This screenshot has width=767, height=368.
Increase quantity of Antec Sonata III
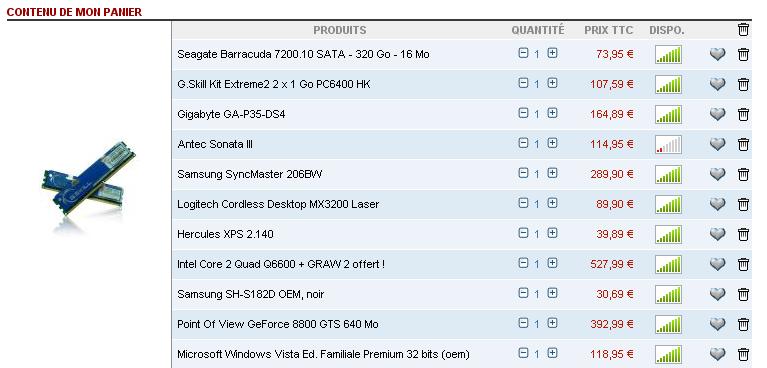coord(552,143)
